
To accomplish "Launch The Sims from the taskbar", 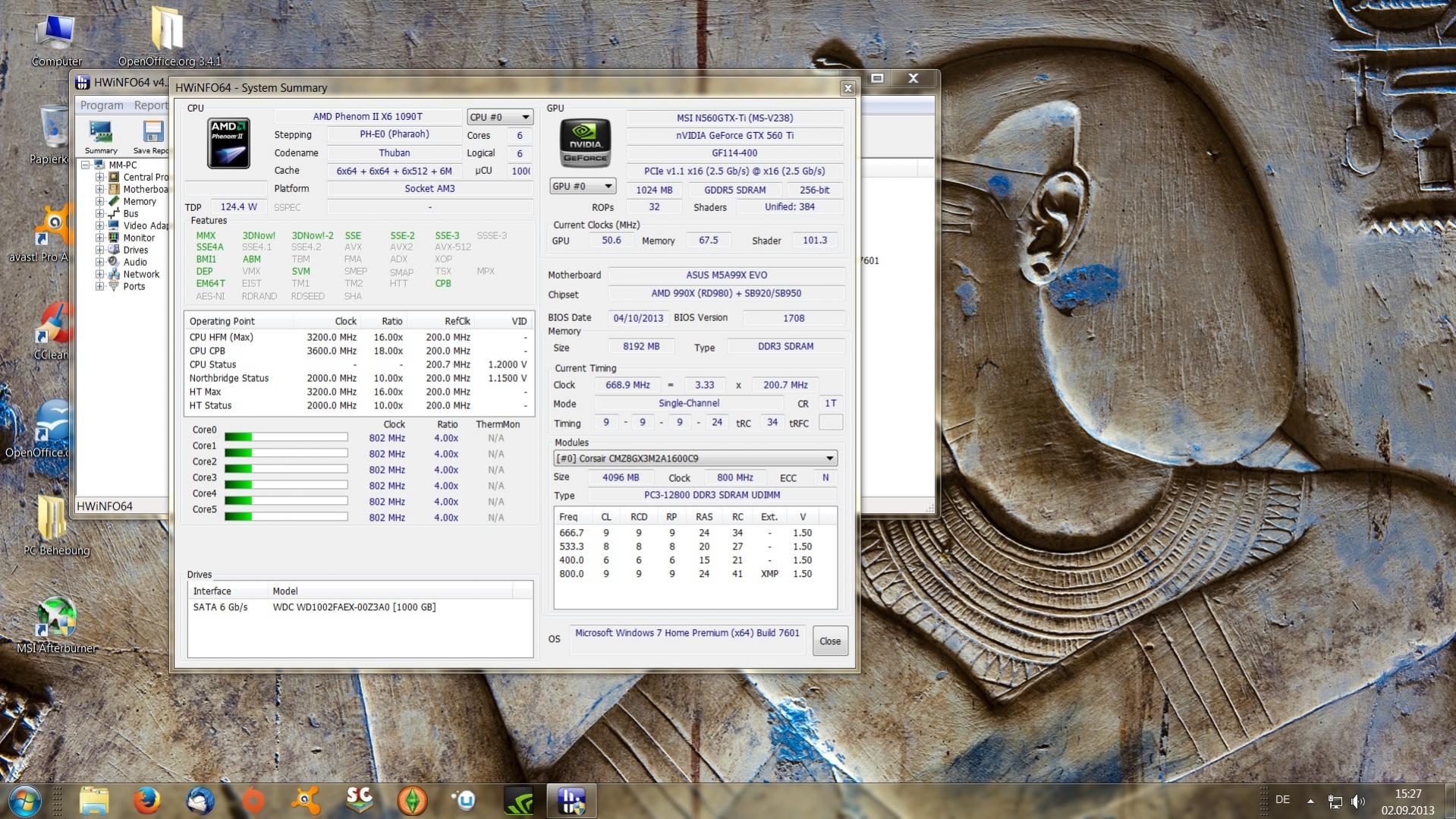I will pyautogui.click(x=412, y=802).
